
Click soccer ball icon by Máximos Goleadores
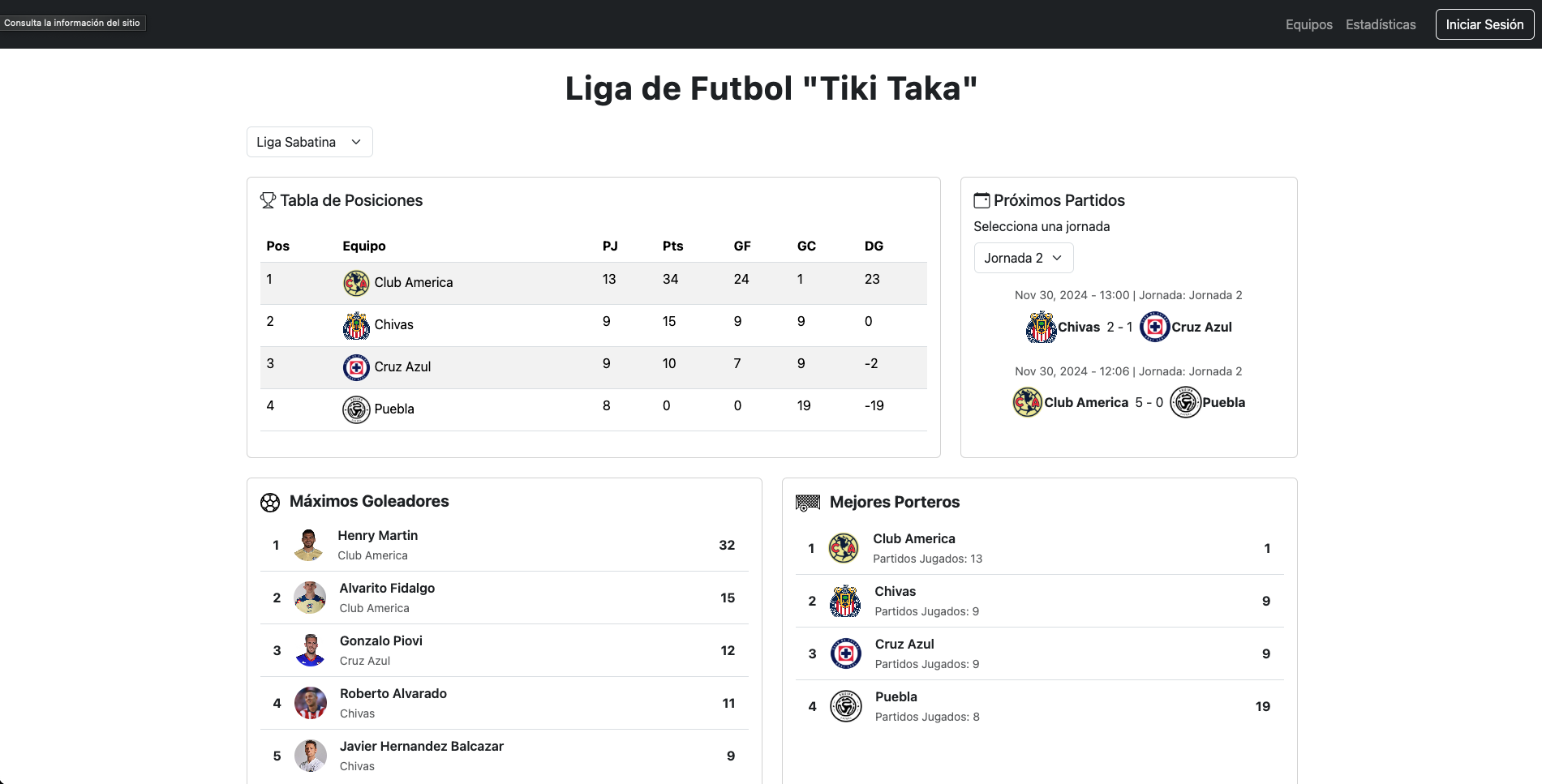[x=270, y=503]
